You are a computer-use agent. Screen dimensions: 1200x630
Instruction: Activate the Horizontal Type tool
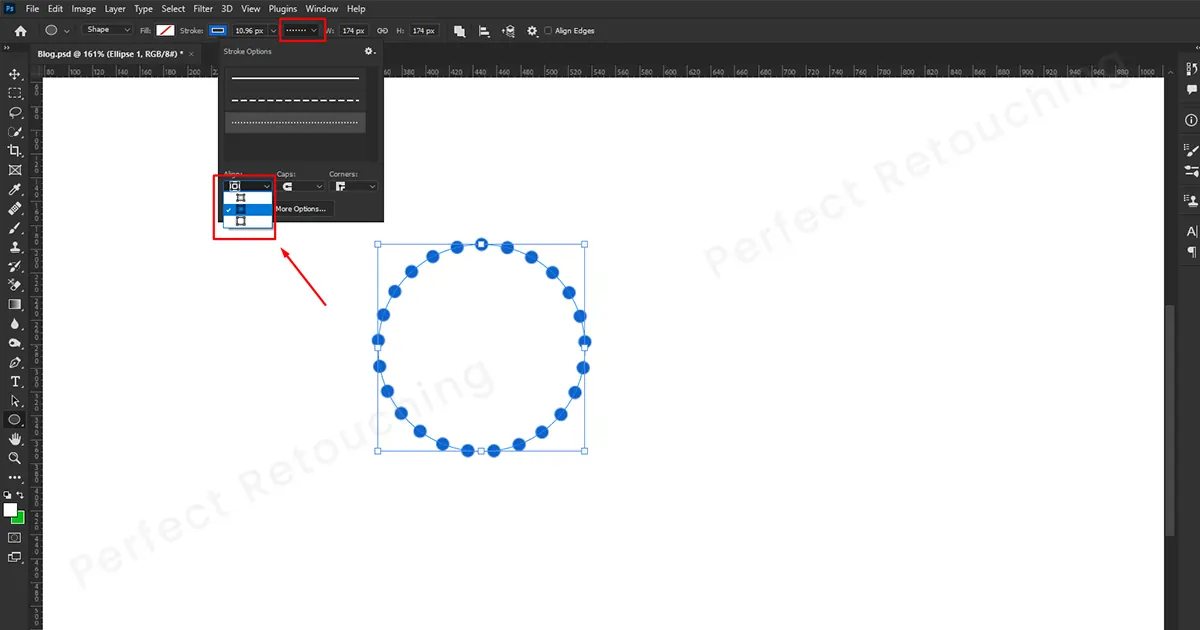(x=15, y=382)
